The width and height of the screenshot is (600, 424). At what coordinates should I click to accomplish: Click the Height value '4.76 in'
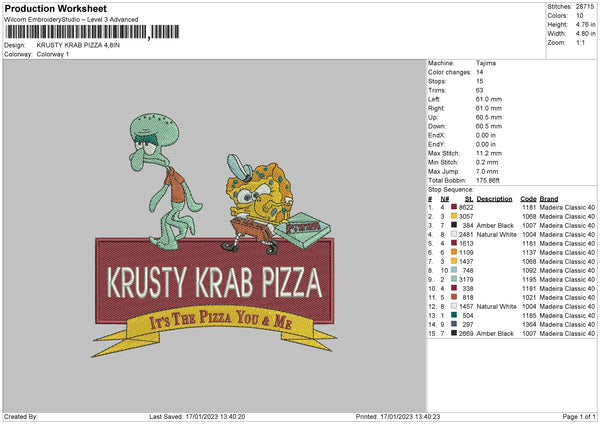click(585, 24)
